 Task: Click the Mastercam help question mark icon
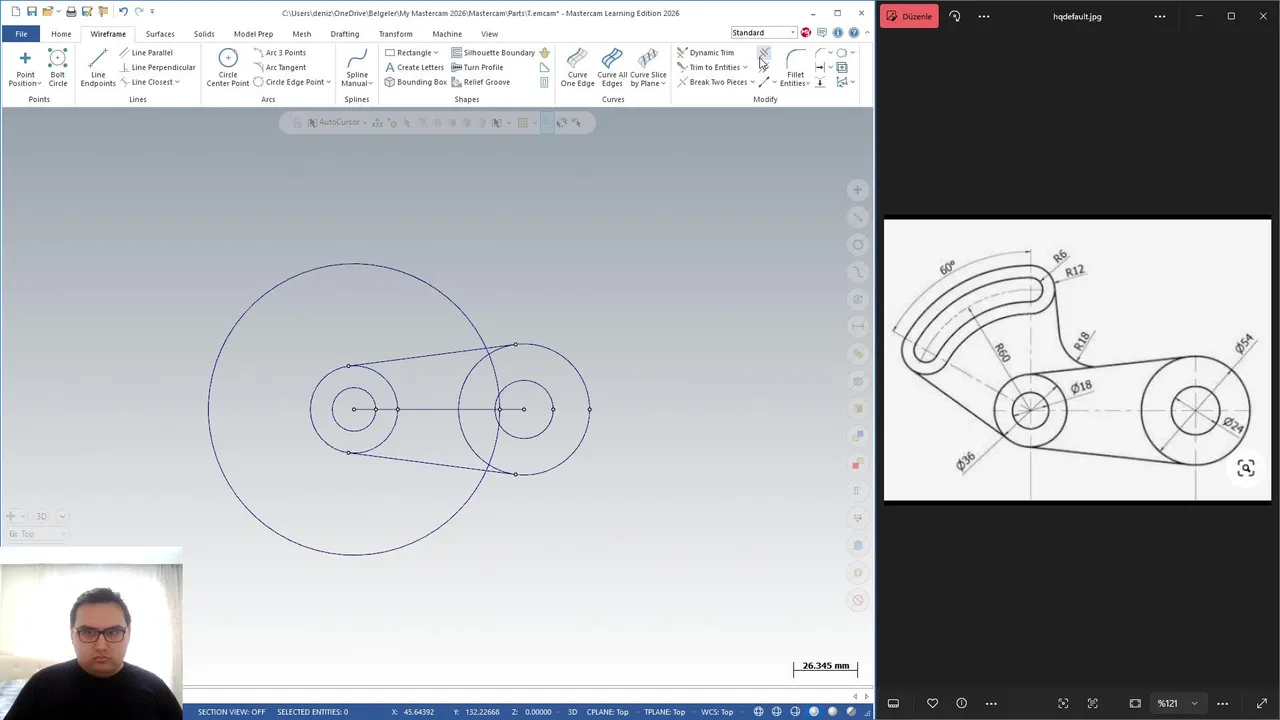[853, 32]
